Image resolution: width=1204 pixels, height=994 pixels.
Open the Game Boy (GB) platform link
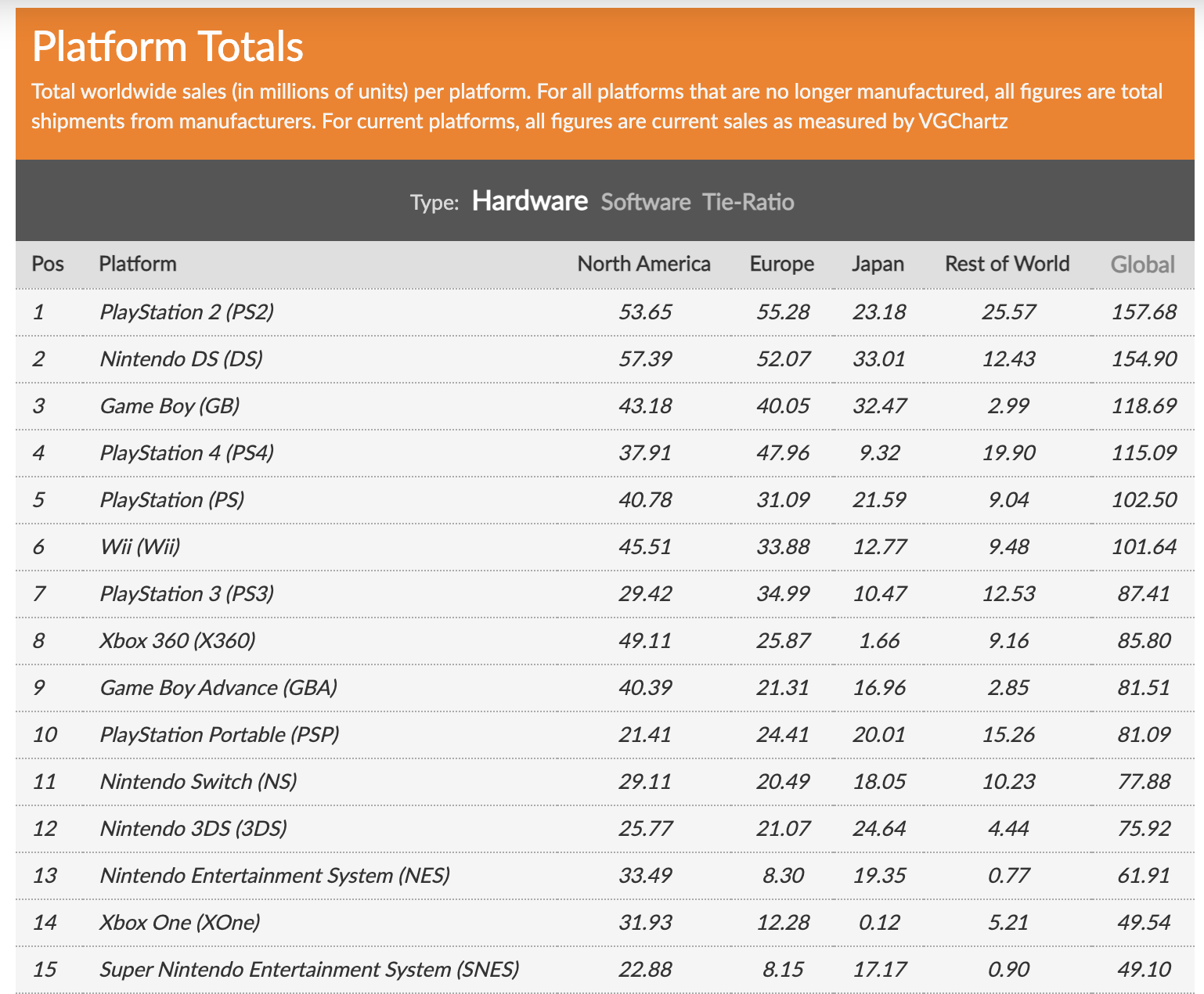(170, 406)
